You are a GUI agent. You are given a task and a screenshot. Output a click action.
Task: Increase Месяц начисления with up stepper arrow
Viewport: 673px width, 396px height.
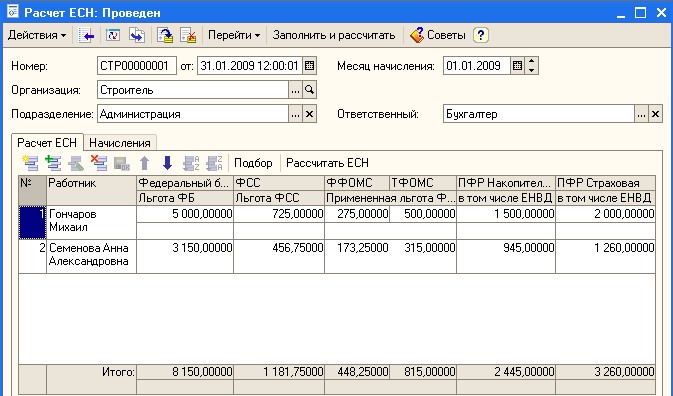pyautogui.click(x=532, y=61)
